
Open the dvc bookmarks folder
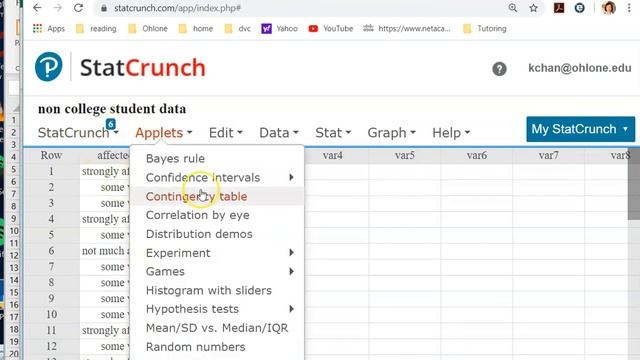[x=238, y=29]
